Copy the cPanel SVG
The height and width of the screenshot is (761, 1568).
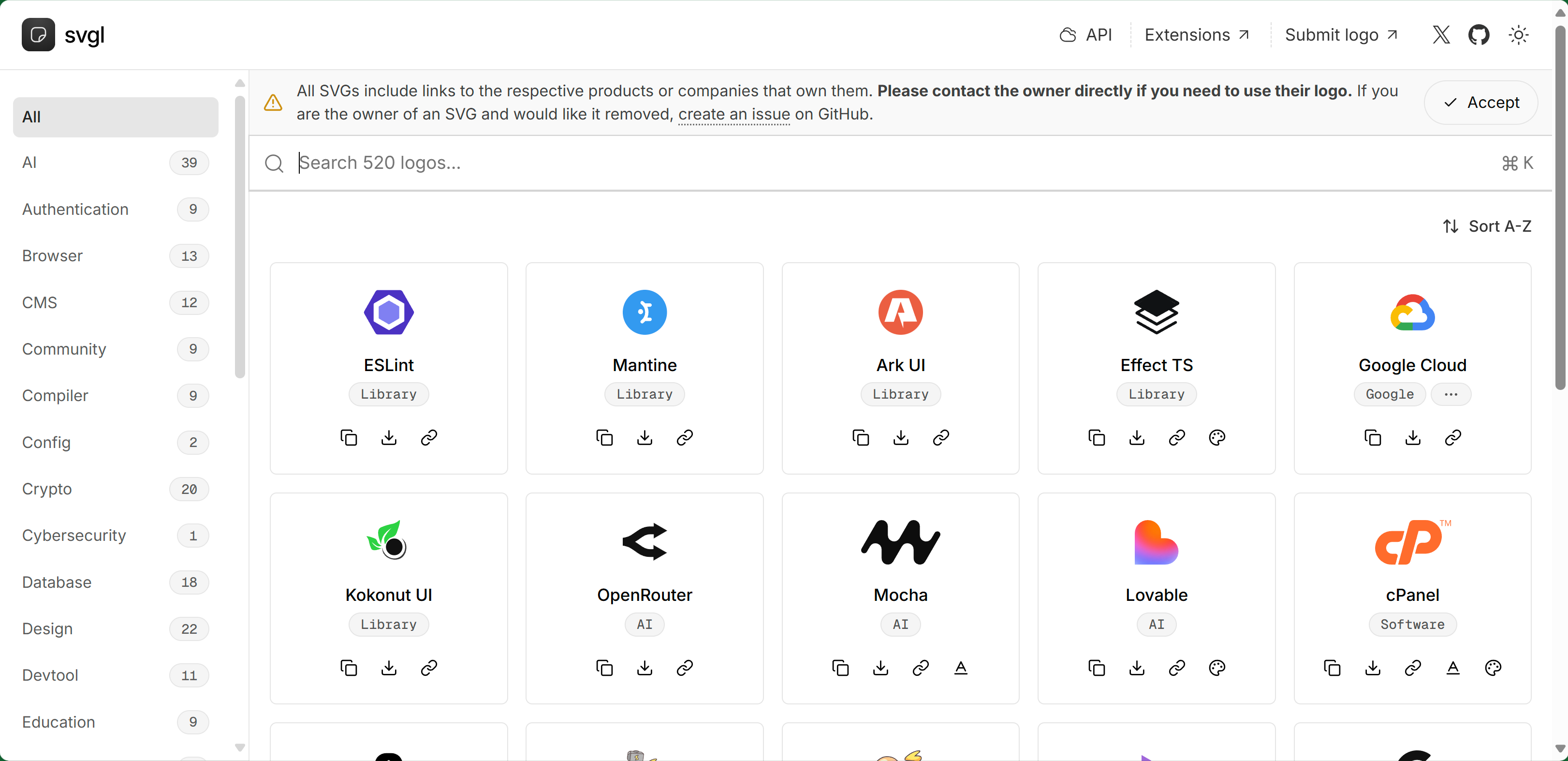pyautogui.click(x=1333, y=668)
